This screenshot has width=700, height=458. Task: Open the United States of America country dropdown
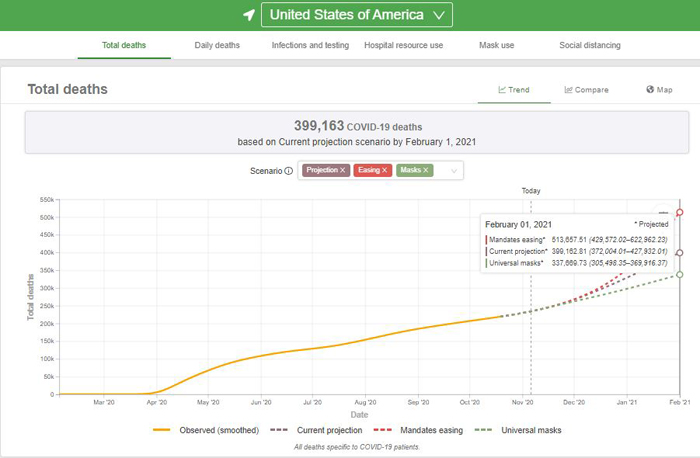pyautogui.click(x=357, y=15)
